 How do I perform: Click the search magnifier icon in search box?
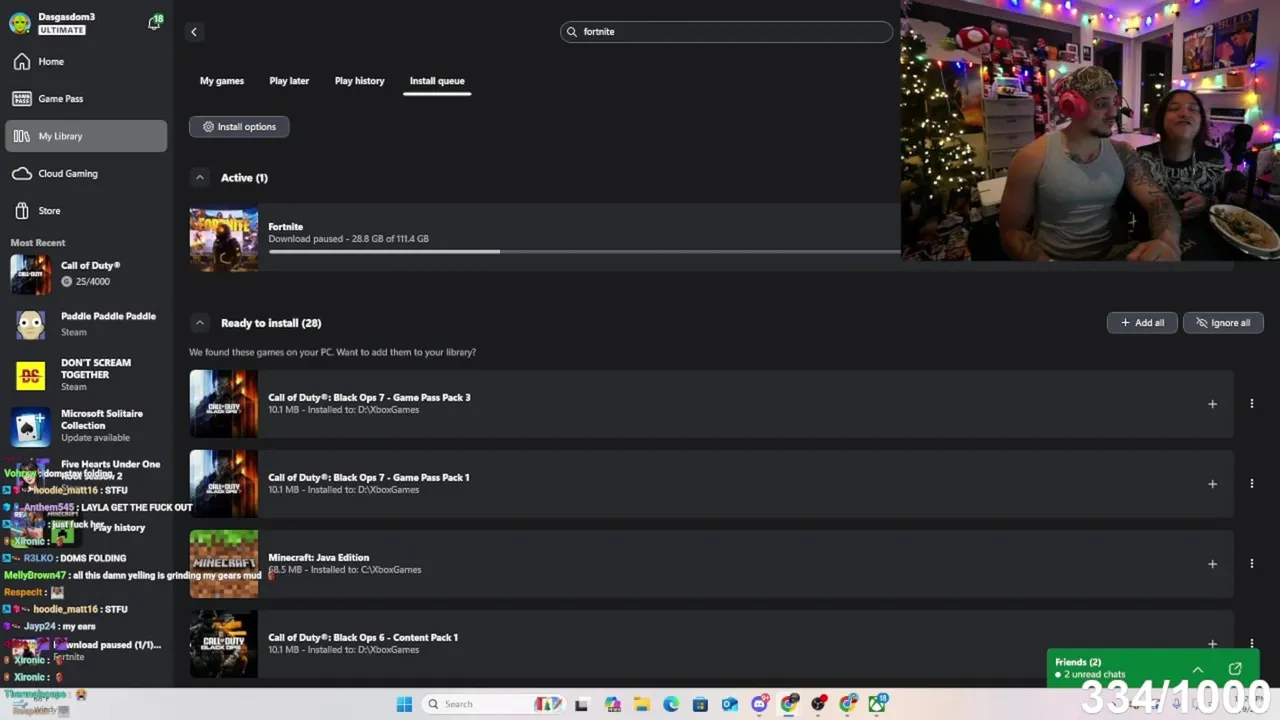572,32
